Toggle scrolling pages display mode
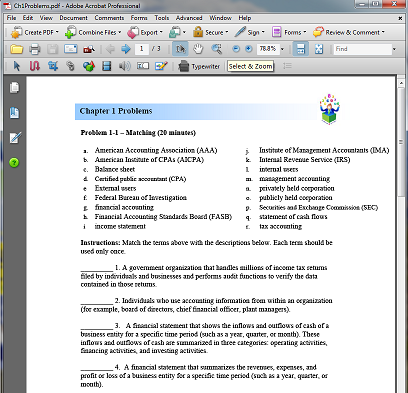The height and width of the screenshot is (393, 408). coord(301,49)
